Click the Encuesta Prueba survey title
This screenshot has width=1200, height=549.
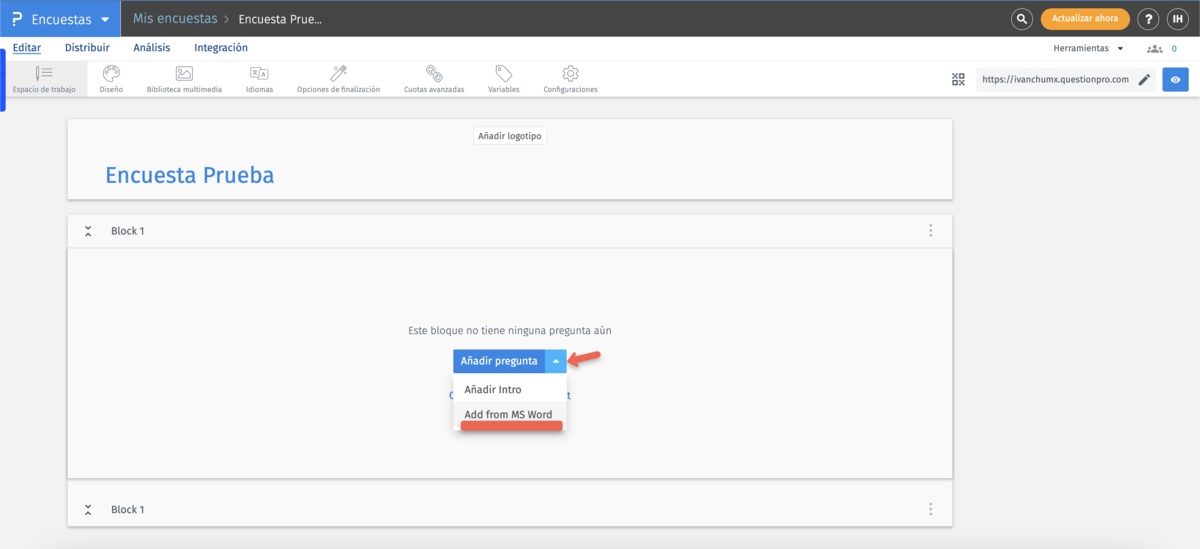190,175
